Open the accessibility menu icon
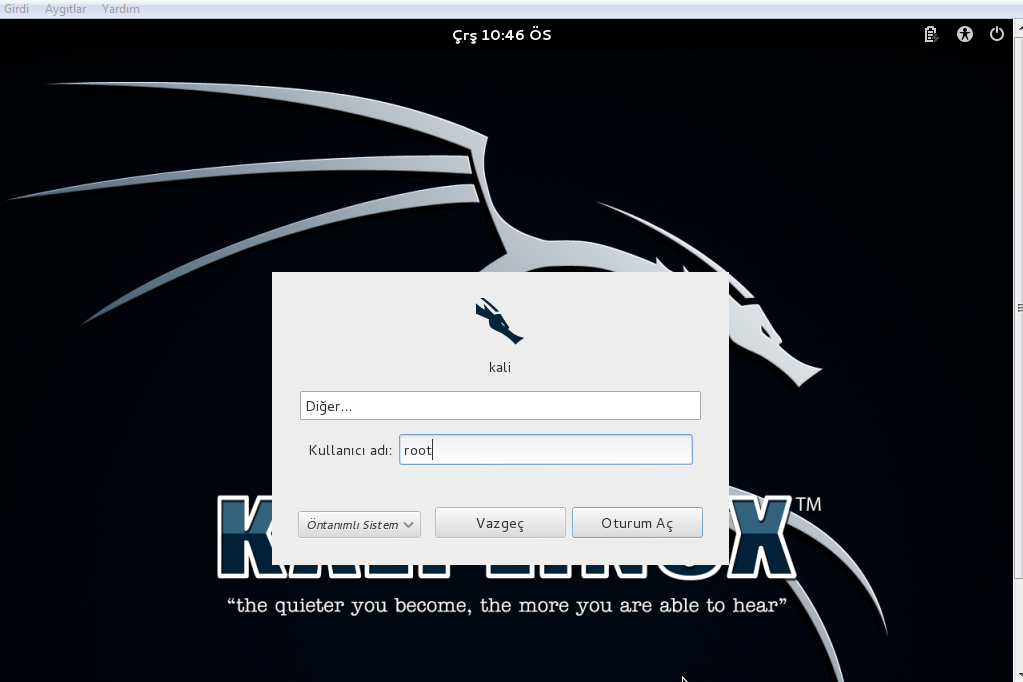 click(964, 35)
